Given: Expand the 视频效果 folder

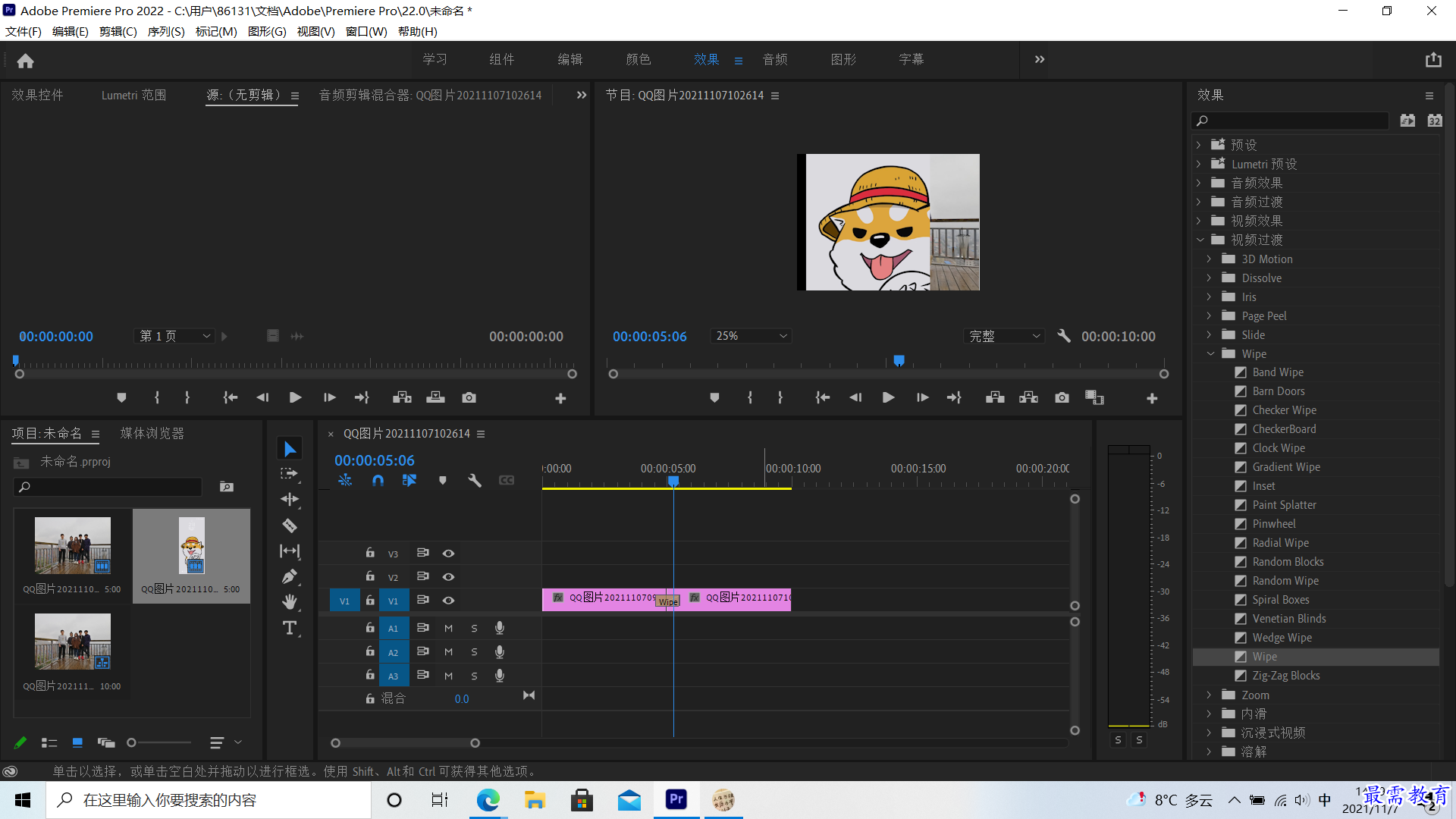Looking at the screenshot, I should click(x=1199, y=221).
